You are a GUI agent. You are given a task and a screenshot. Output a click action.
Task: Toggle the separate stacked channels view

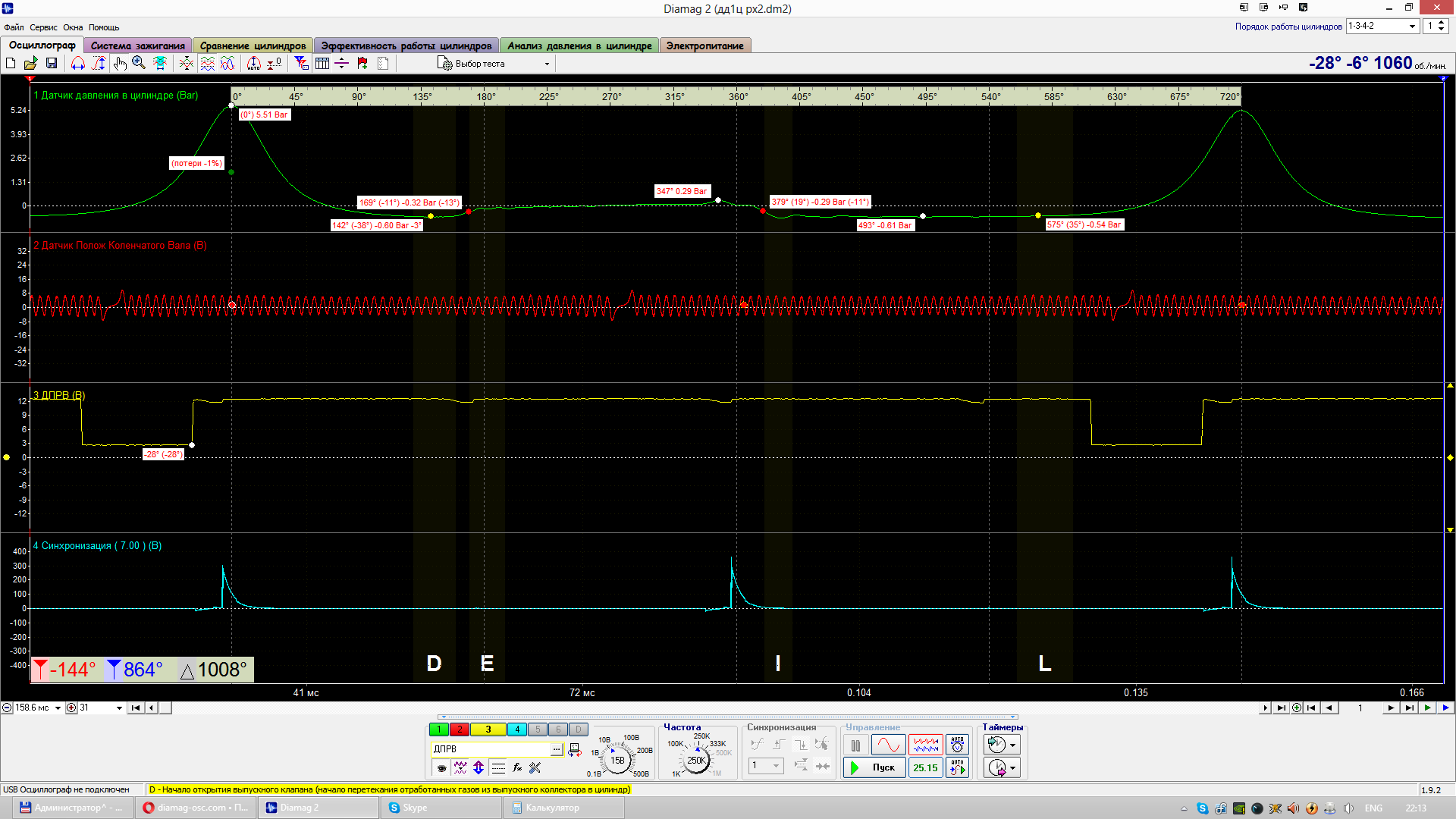pyautogui.click(x=207, y=64)
